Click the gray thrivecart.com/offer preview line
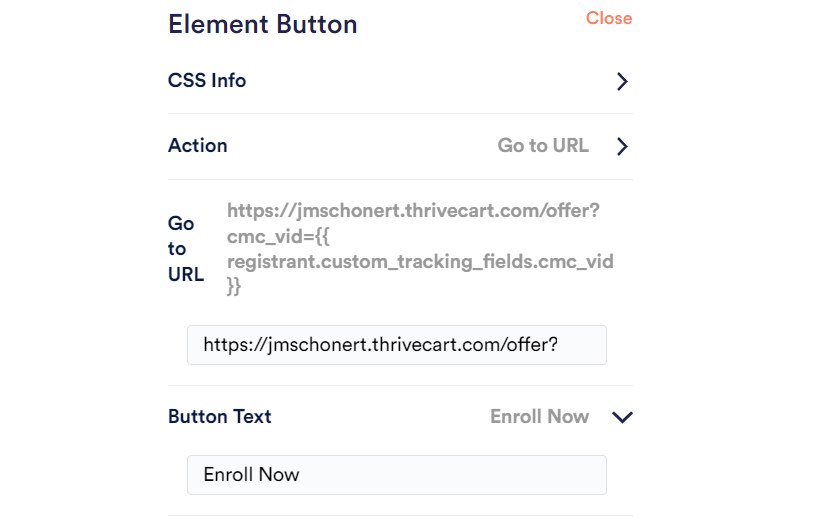The width and height of the screenshot is (825, 525). tap(413, 211)
